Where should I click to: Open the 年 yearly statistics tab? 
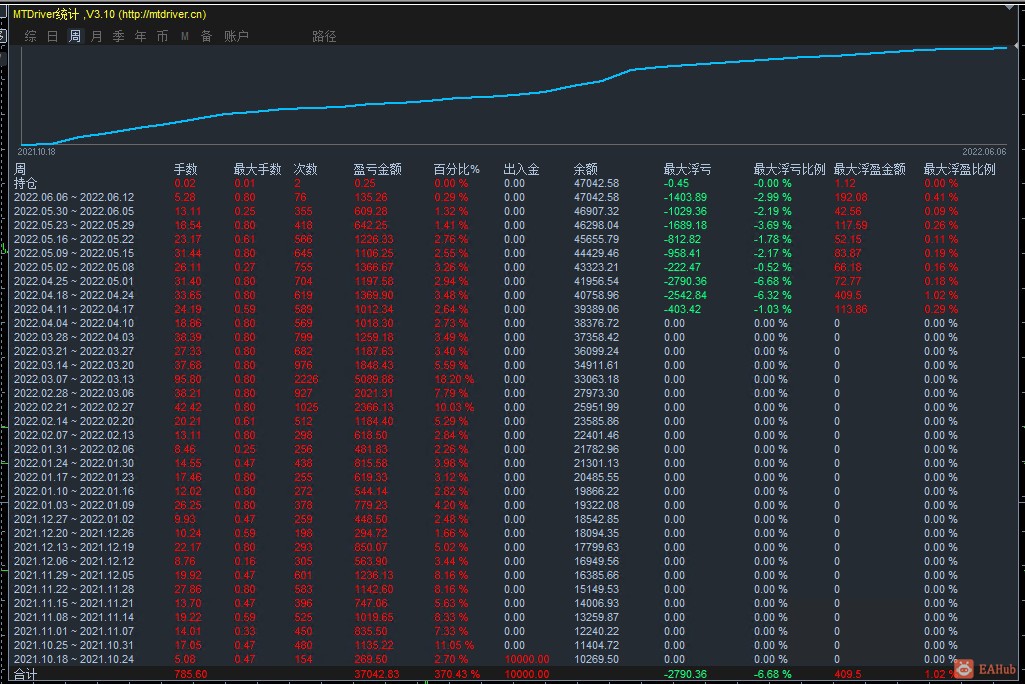tap(141, 36)
